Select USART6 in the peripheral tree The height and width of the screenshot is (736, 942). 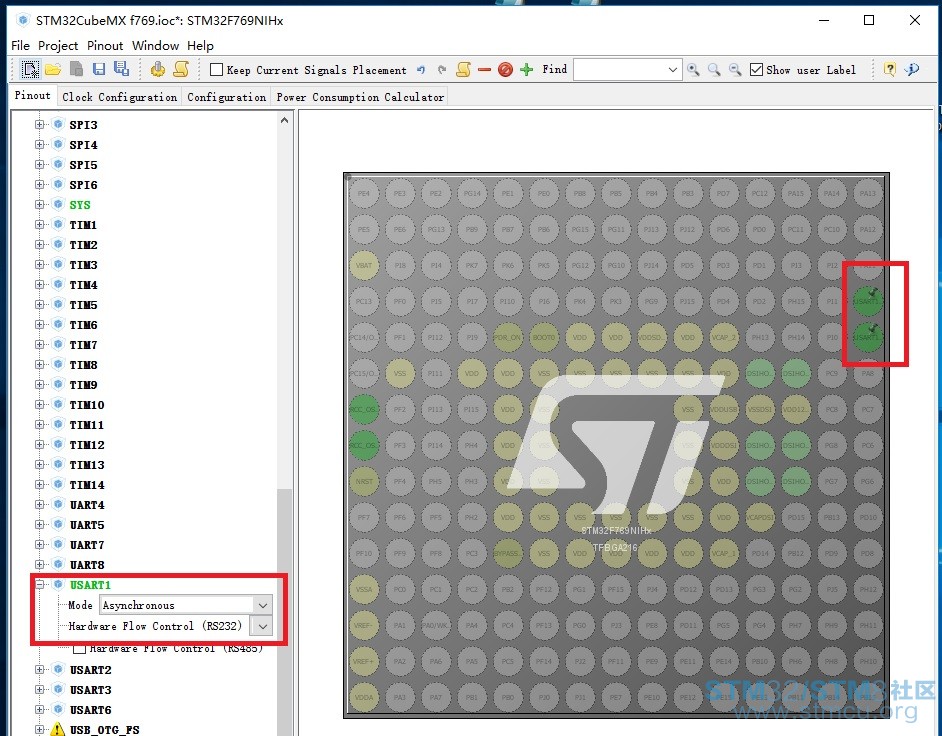90,710
